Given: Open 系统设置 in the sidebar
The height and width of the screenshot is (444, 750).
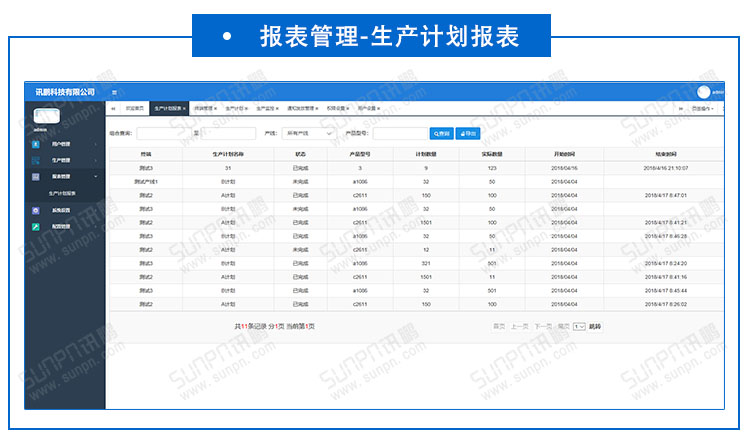Looking at the screenshot, I should tap(65, 210).
